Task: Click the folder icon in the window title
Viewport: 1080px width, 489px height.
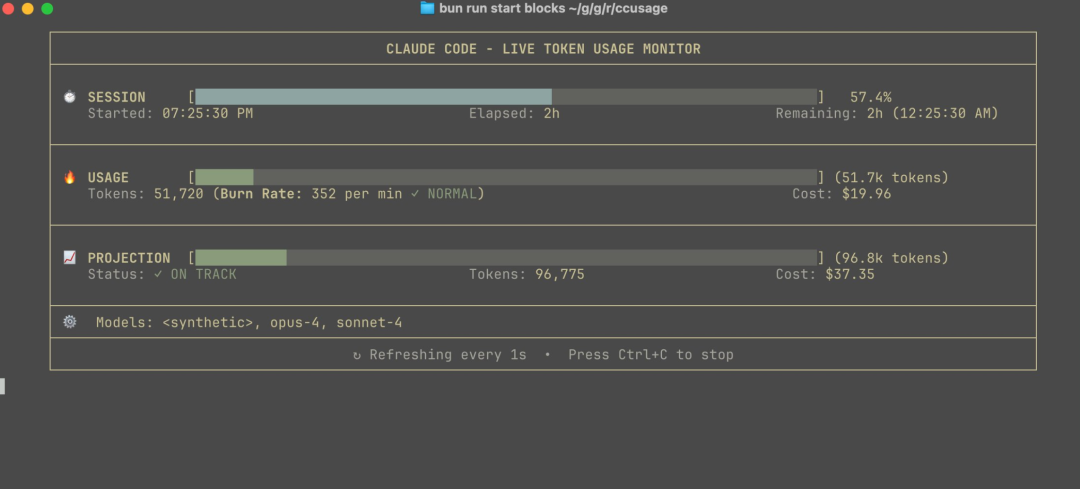Action: click(428, 8)
